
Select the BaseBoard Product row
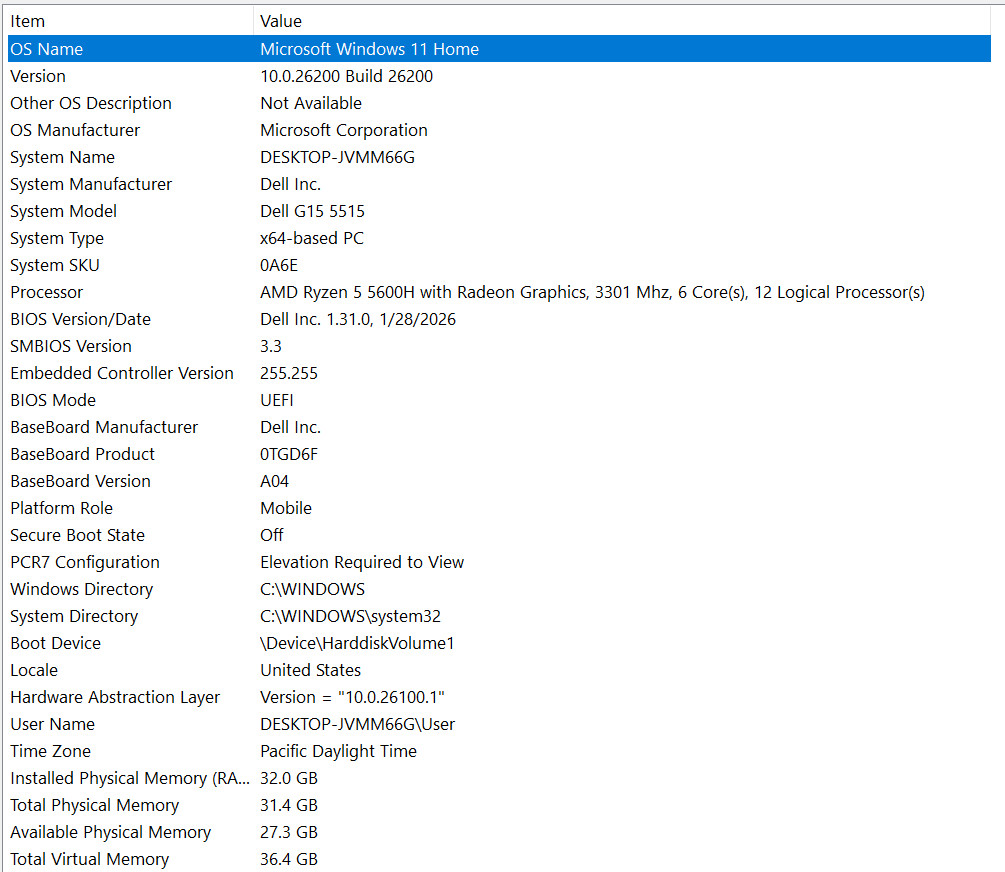499,454
